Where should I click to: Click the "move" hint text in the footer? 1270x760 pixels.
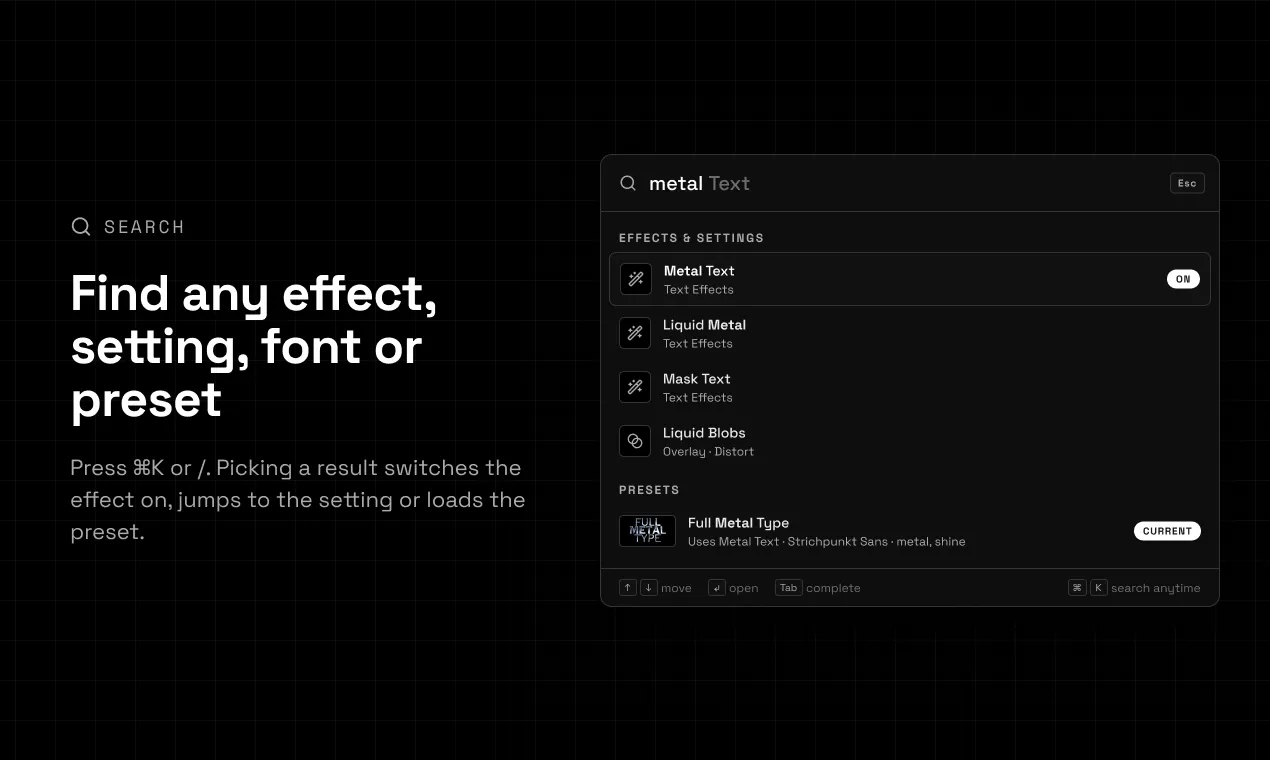click(676, 588)
